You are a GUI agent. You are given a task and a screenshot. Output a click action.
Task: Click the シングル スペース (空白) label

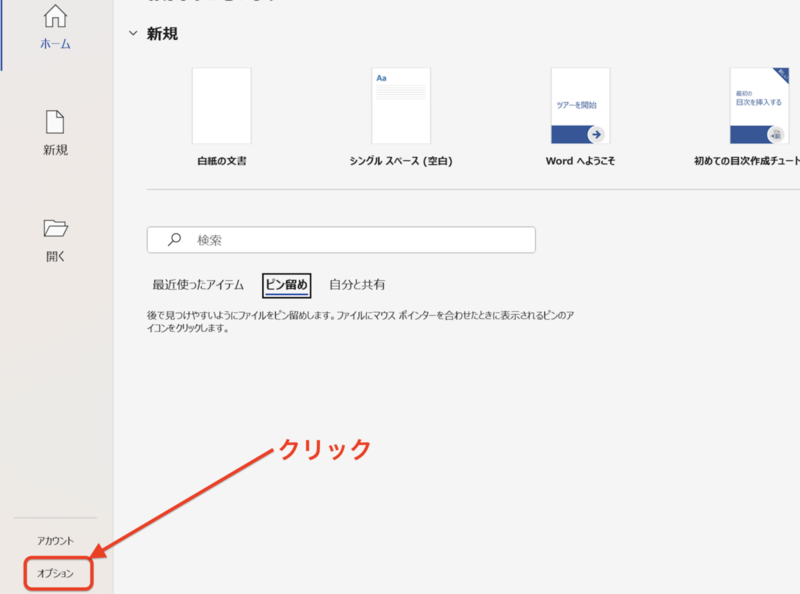[401, 161]
